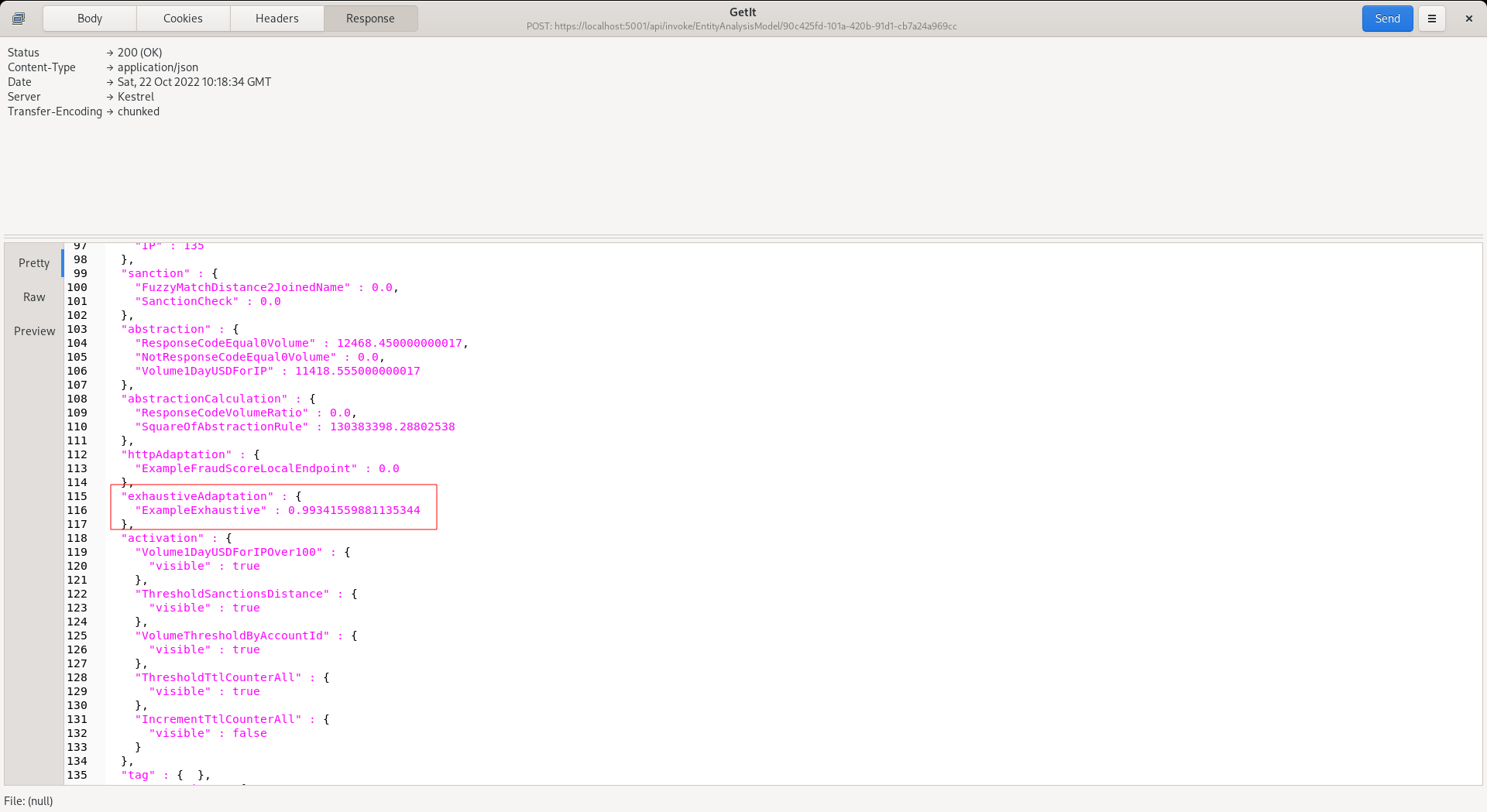Click the File: (null) status bar text
This screenshot has width=1487, height=812.
coord(29,801)
